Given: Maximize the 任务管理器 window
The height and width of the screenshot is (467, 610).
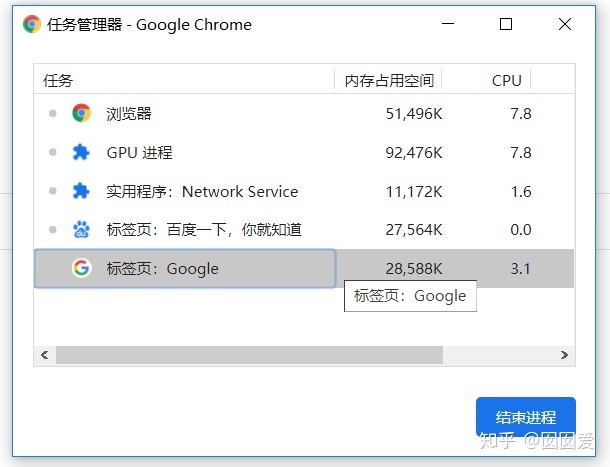Looking at the screenshot, I should (x=505, y=24).
